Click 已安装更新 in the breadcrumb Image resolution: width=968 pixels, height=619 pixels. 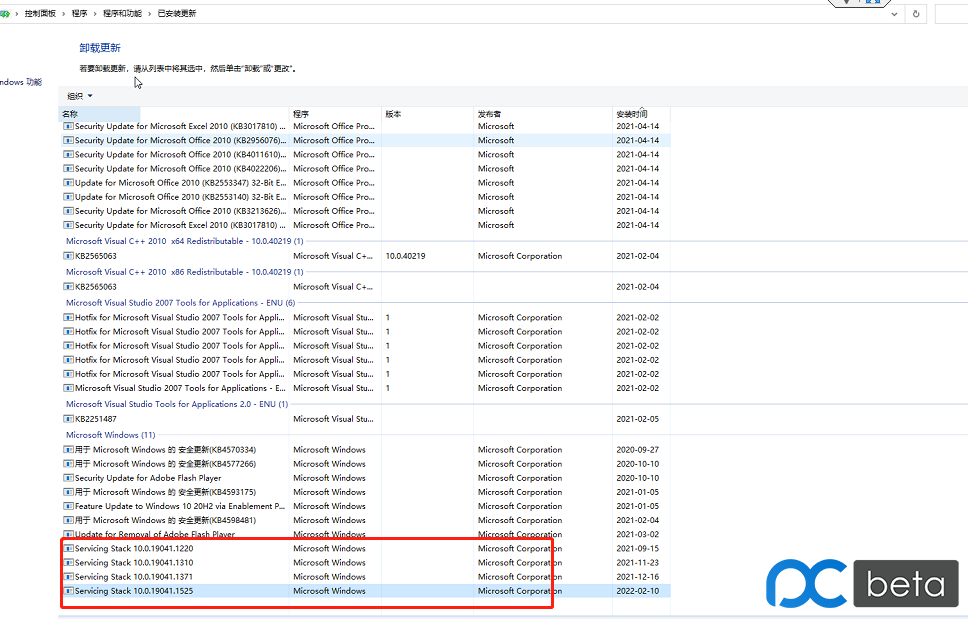pyautogui.click(x=177, y=14)
